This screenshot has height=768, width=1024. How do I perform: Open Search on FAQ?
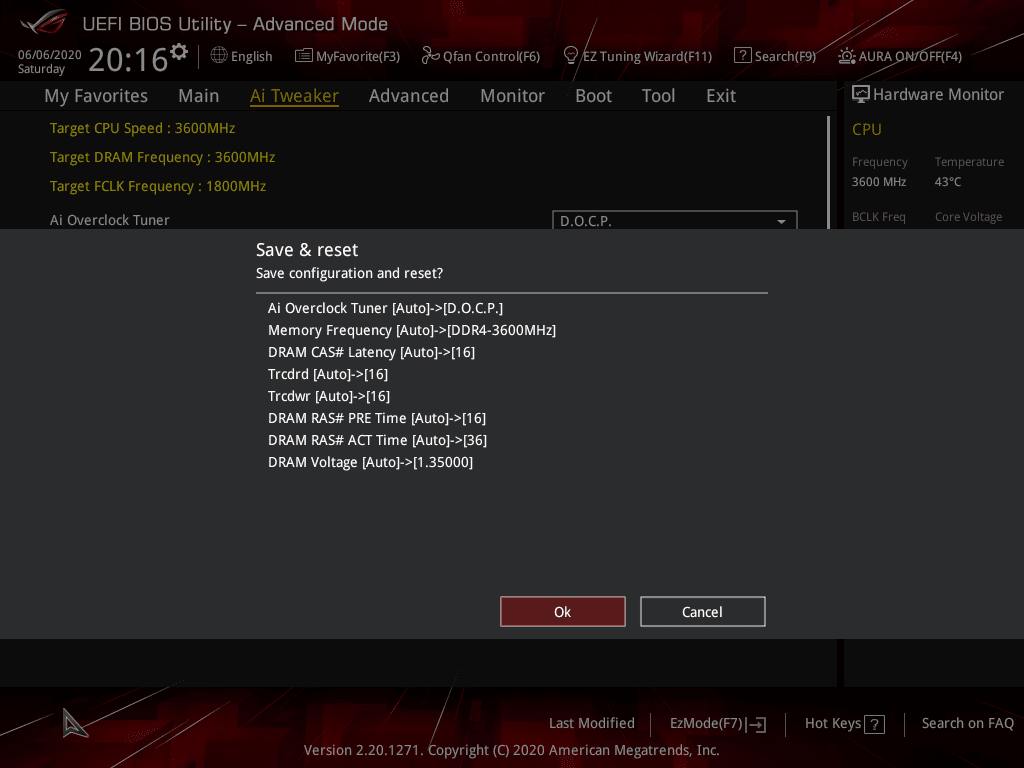(967, 724)
